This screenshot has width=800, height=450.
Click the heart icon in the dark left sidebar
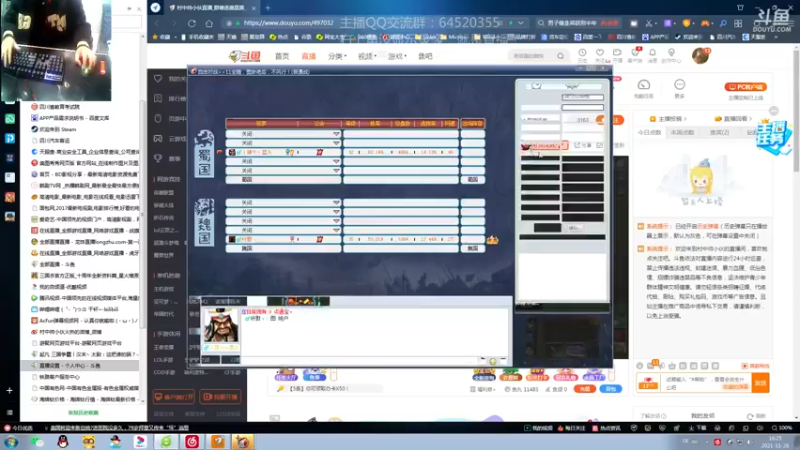coord(158,78)
